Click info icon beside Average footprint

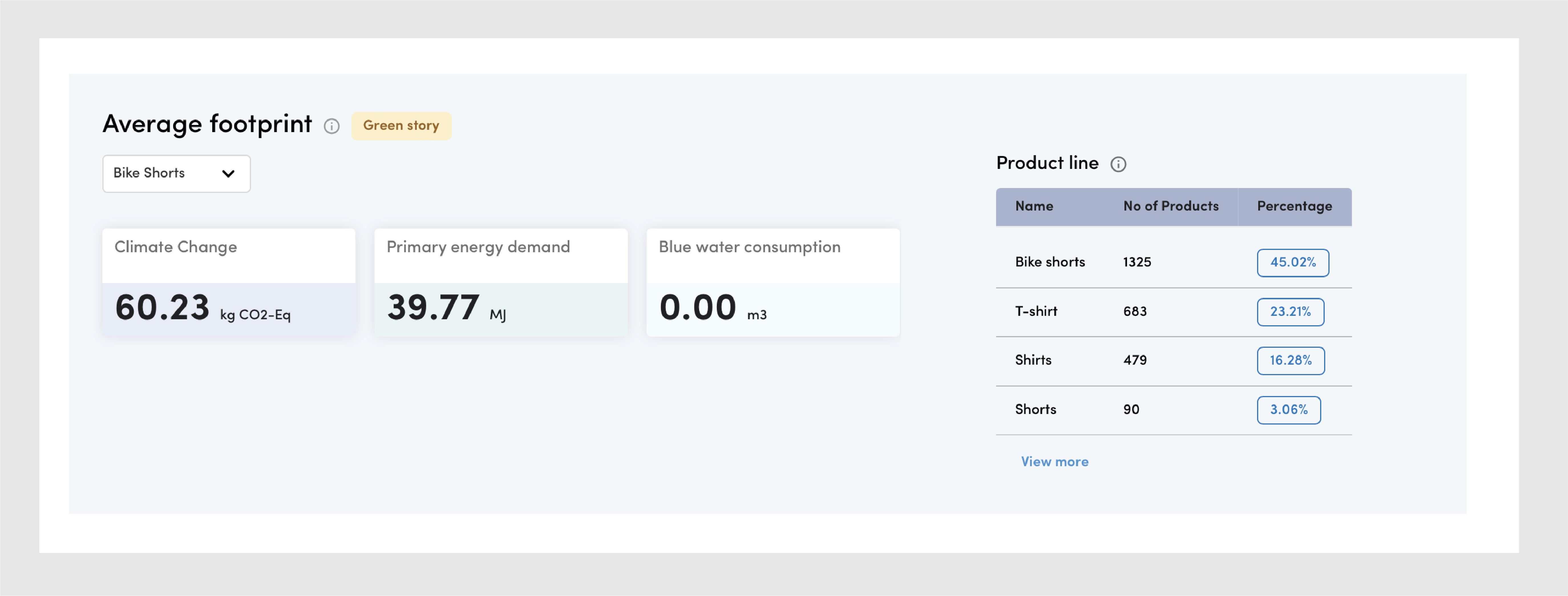point(331,126)
